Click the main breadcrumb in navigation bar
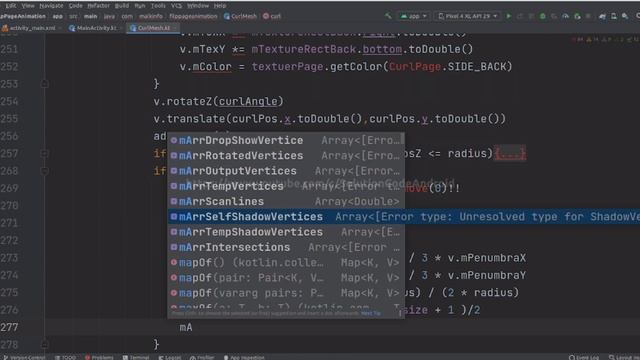 (90, 16)
